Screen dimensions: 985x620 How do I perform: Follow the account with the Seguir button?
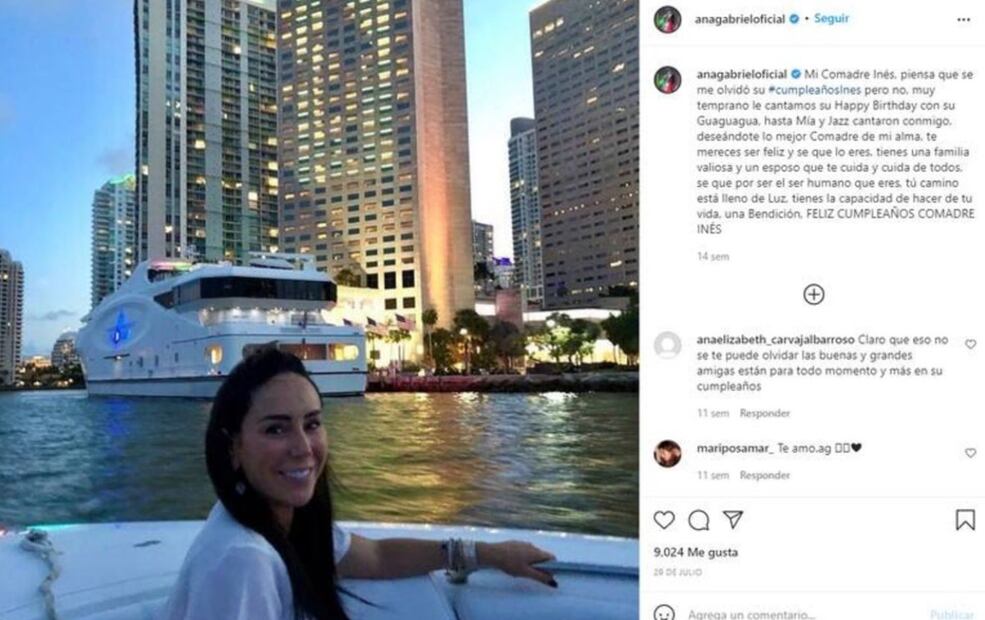click(831, 18)
